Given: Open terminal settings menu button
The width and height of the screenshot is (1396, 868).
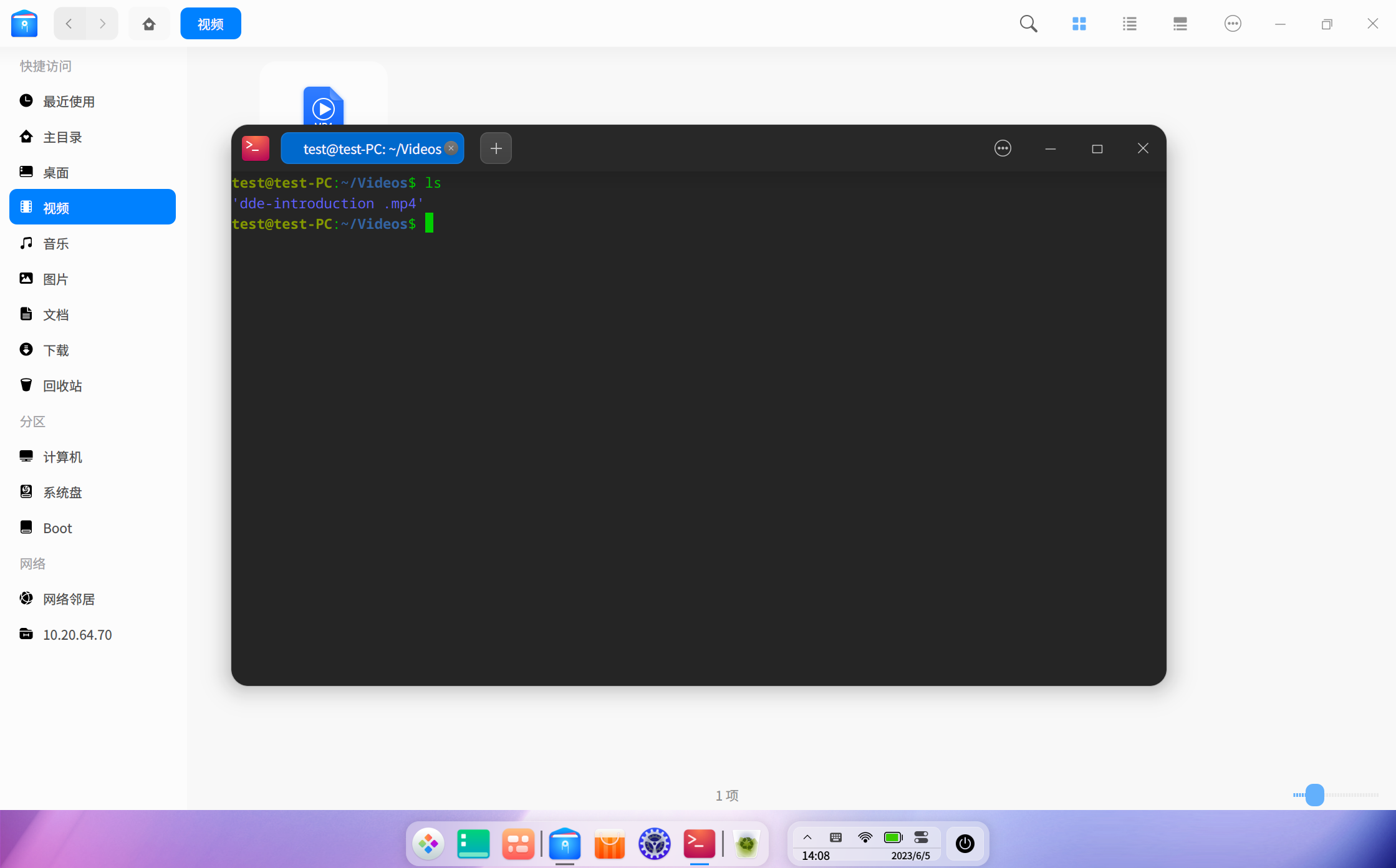Looking at the screenshot, I should point(1003,148).
